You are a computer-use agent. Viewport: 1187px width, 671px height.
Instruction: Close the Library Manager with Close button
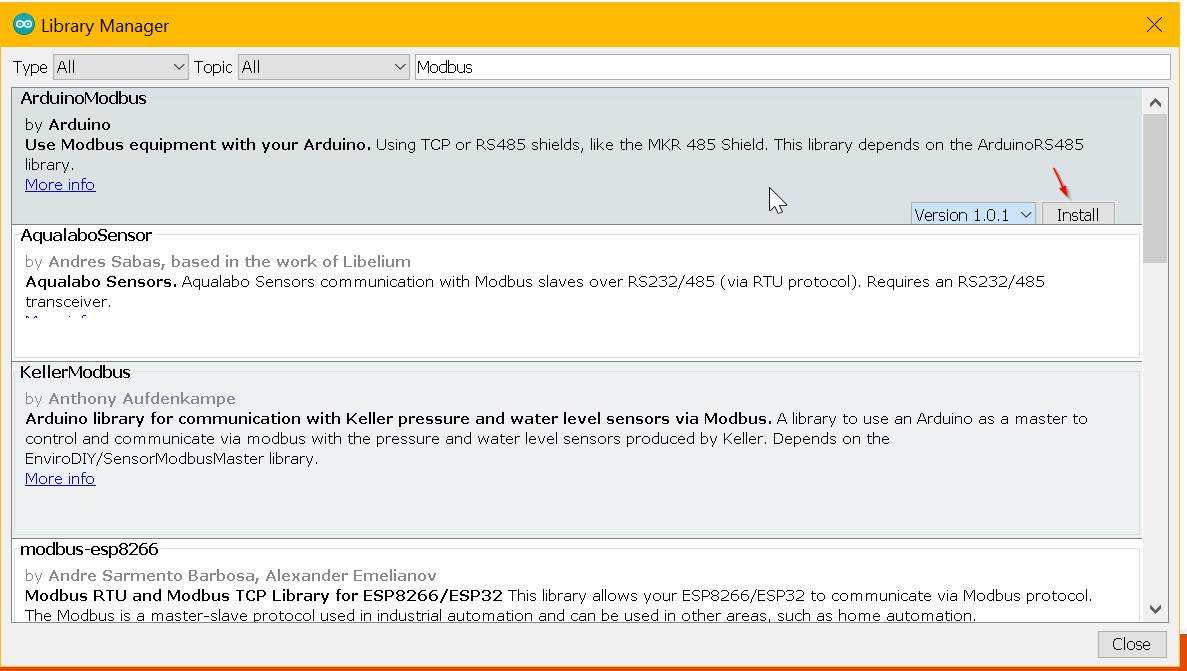click(x=1131, y=644)
